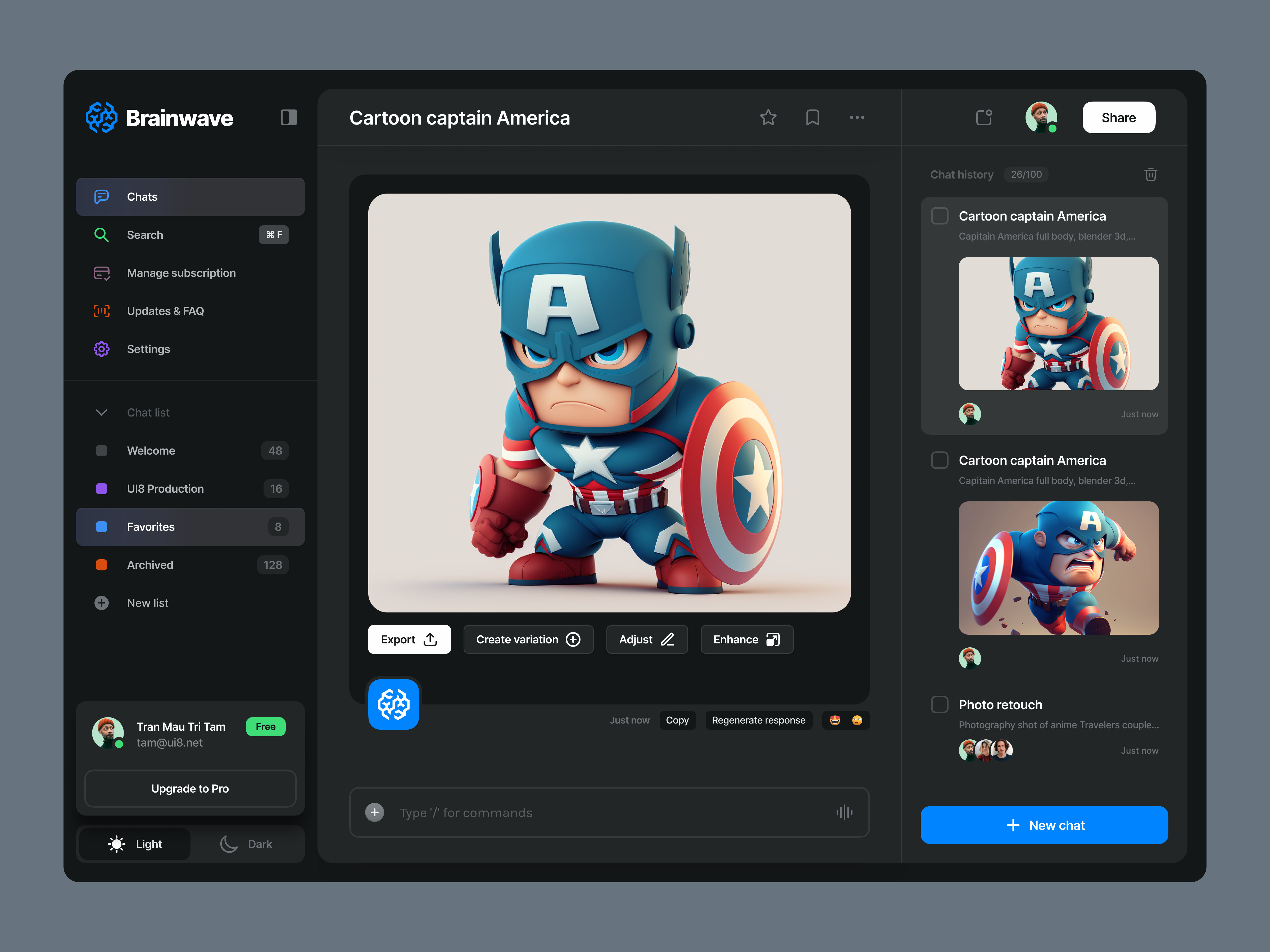Click the plus attachment icon in input
The height and width of the screenshot is (952, 1270).
pos(374,812)
